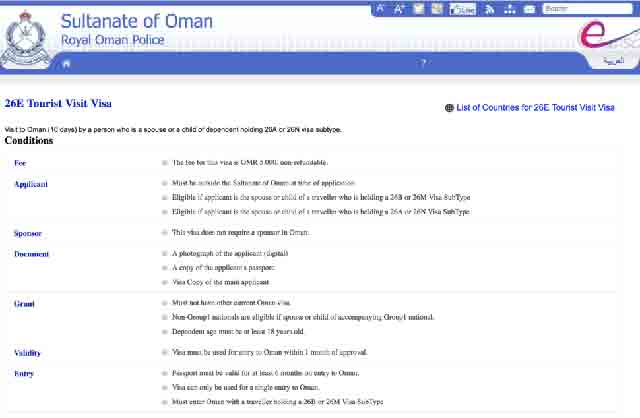Image resolution: width=640 pixels, height=418 pixels.
Task: Click the 'Sponsor' condition label
Action: pyautogui.click(x=28, y=233)
